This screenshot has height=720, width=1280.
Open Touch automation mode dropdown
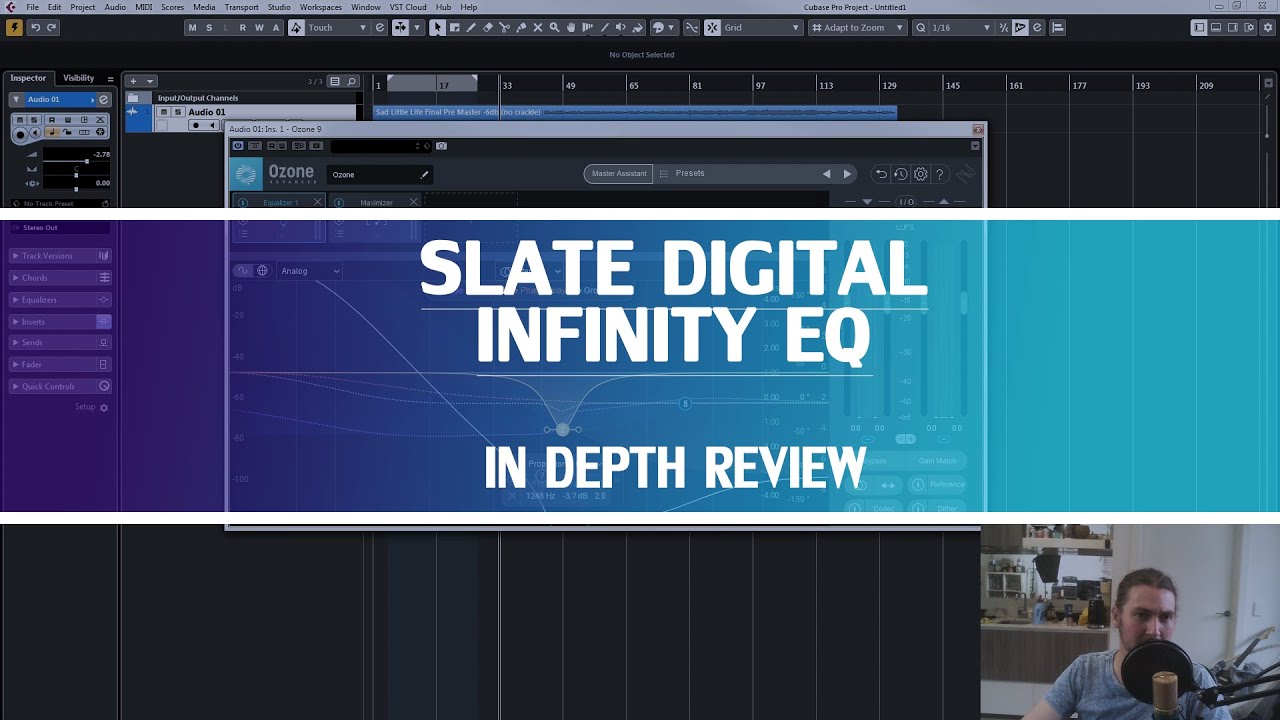338,27
